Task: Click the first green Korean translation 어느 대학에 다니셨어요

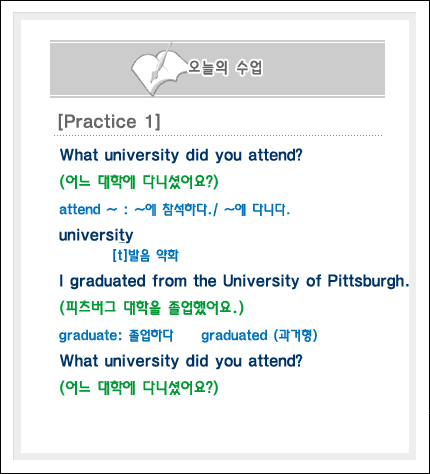Action: point(139,182)
